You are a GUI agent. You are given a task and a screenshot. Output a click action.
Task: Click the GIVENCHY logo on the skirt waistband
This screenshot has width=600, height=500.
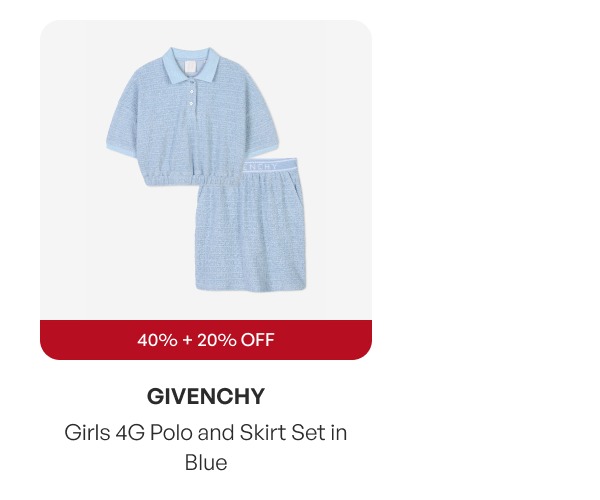(260, 166)
